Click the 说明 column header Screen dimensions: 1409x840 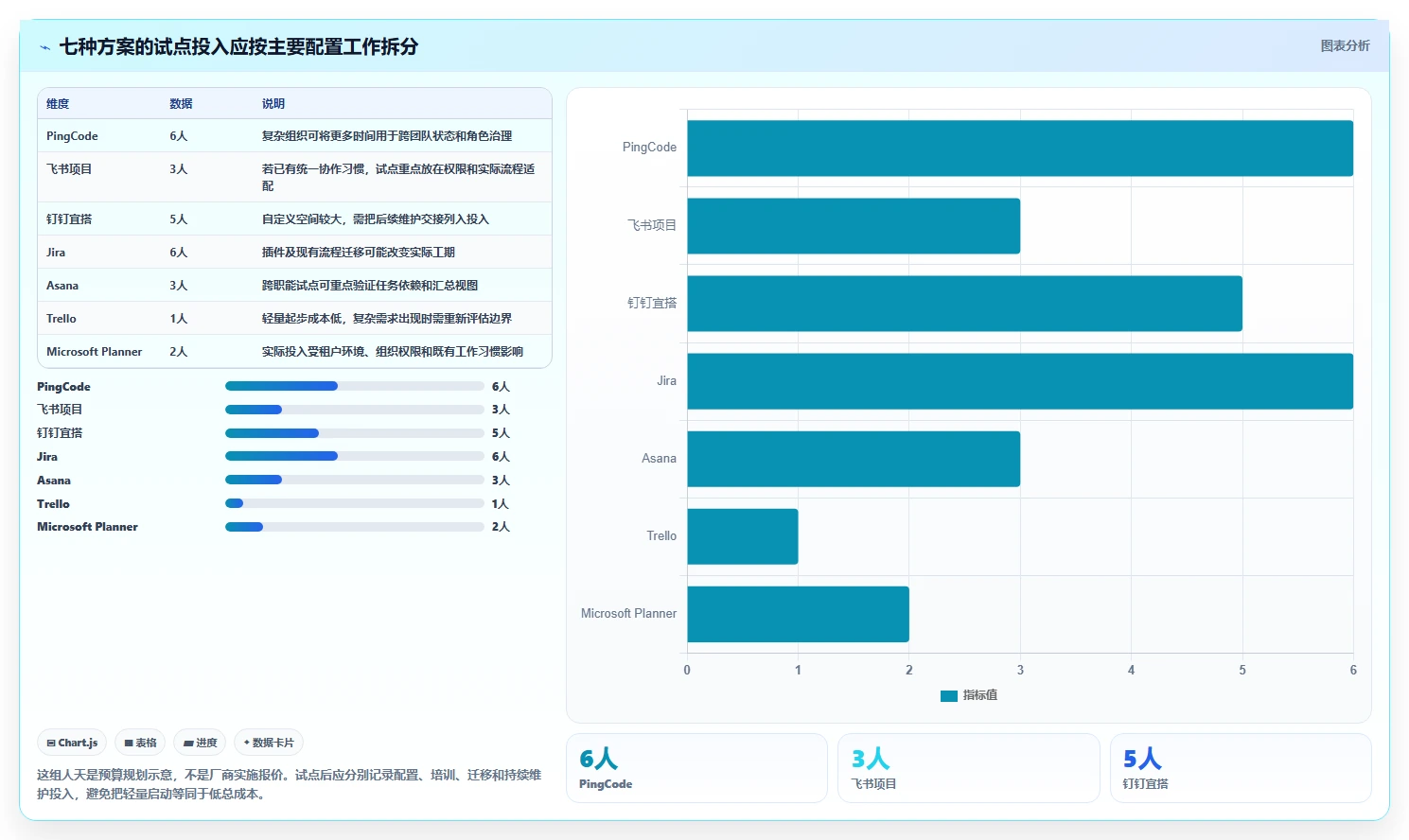point(273,104)
